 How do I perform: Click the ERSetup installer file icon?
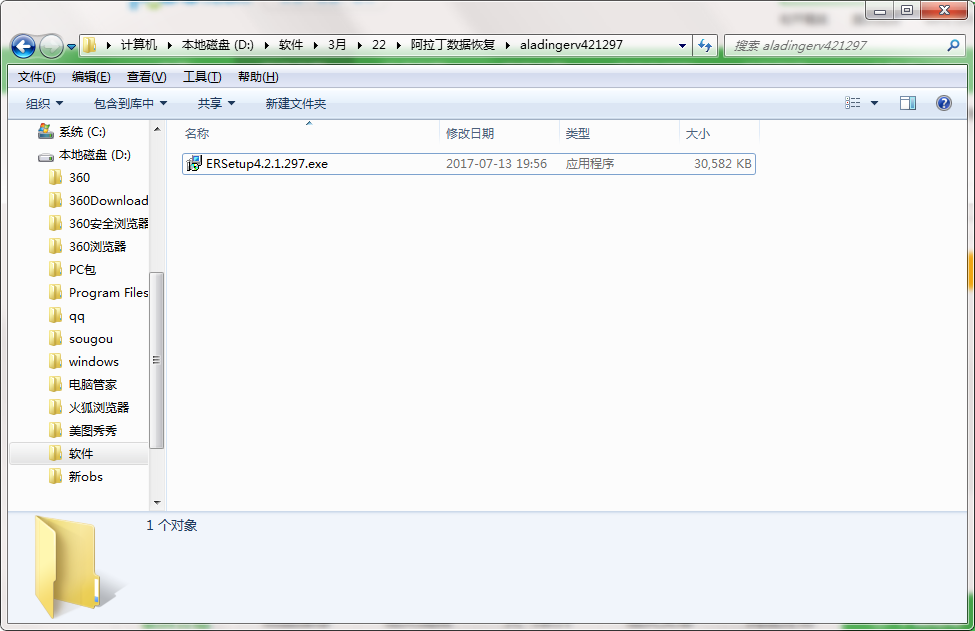[x=194, y=164]
